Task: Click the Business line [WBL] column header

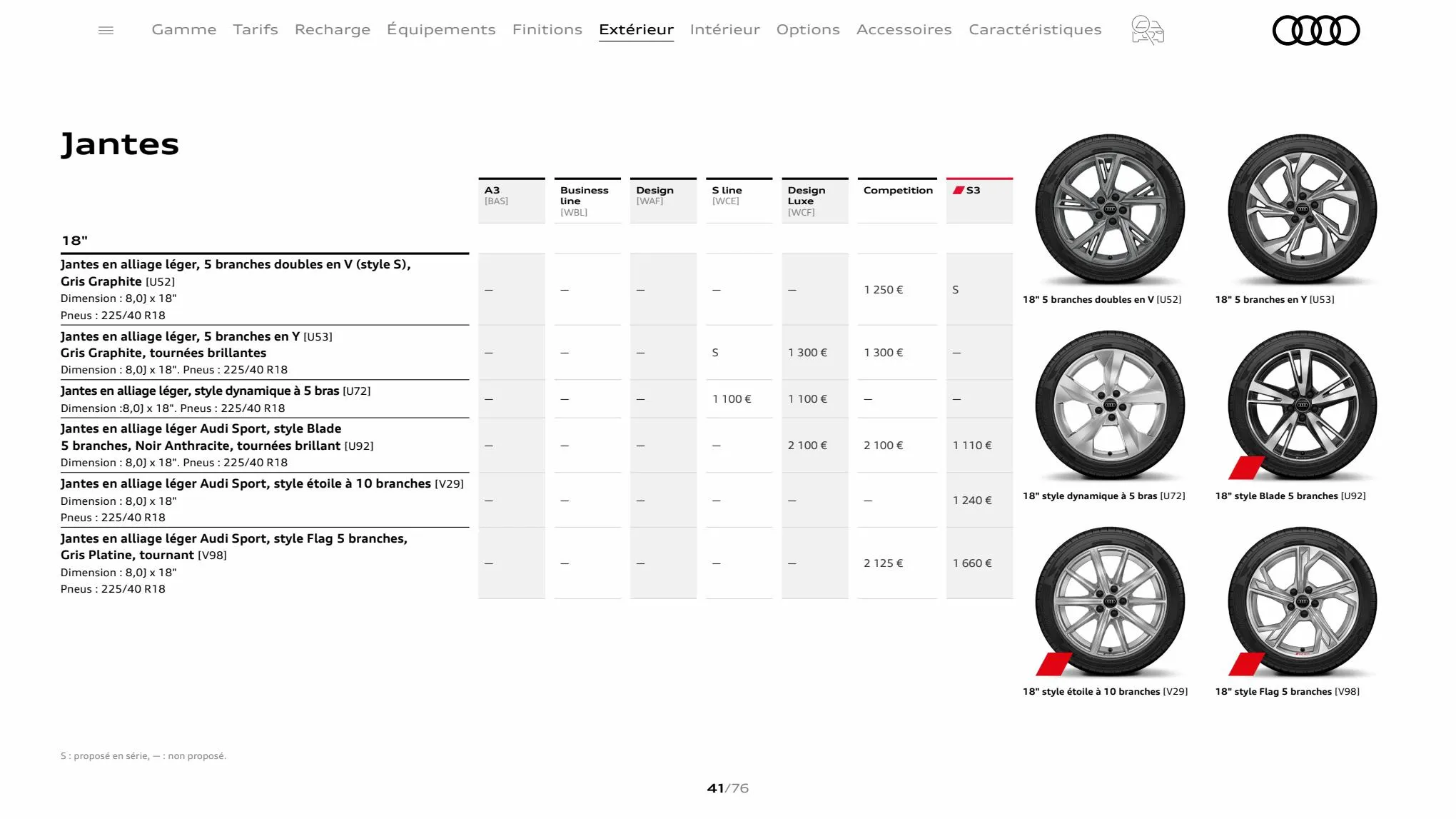Action: [587, 201]
